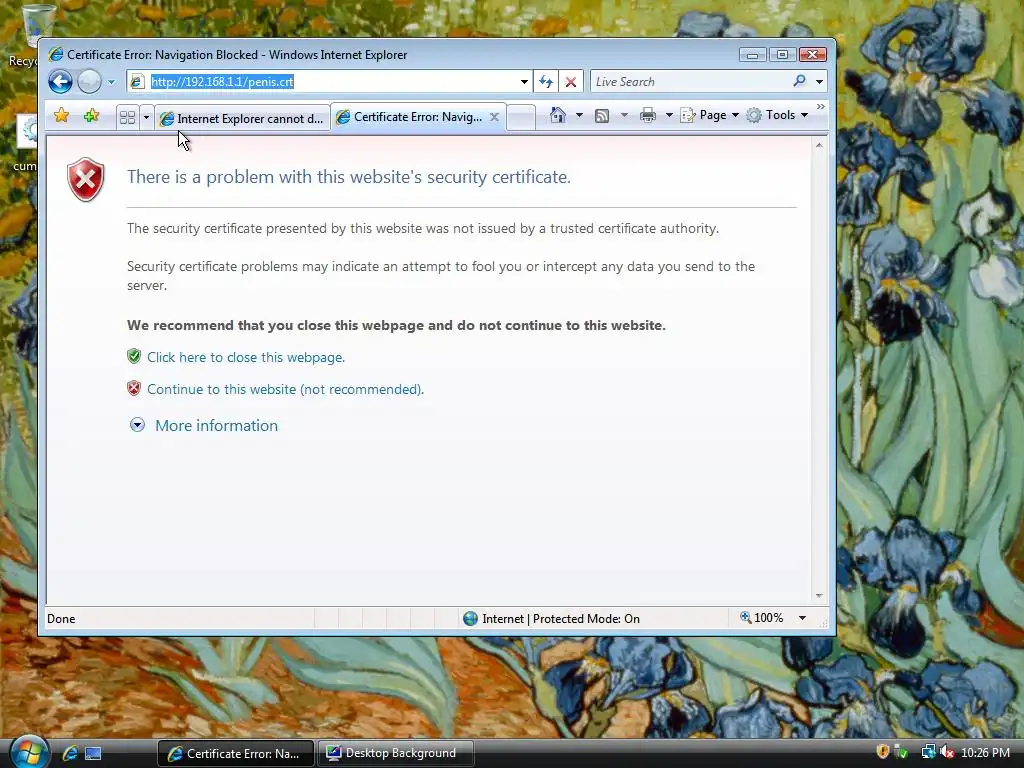Click Add to Favorites star-plus icon
This screenshot has width=1024, height=768.
[x=91, y=116]
